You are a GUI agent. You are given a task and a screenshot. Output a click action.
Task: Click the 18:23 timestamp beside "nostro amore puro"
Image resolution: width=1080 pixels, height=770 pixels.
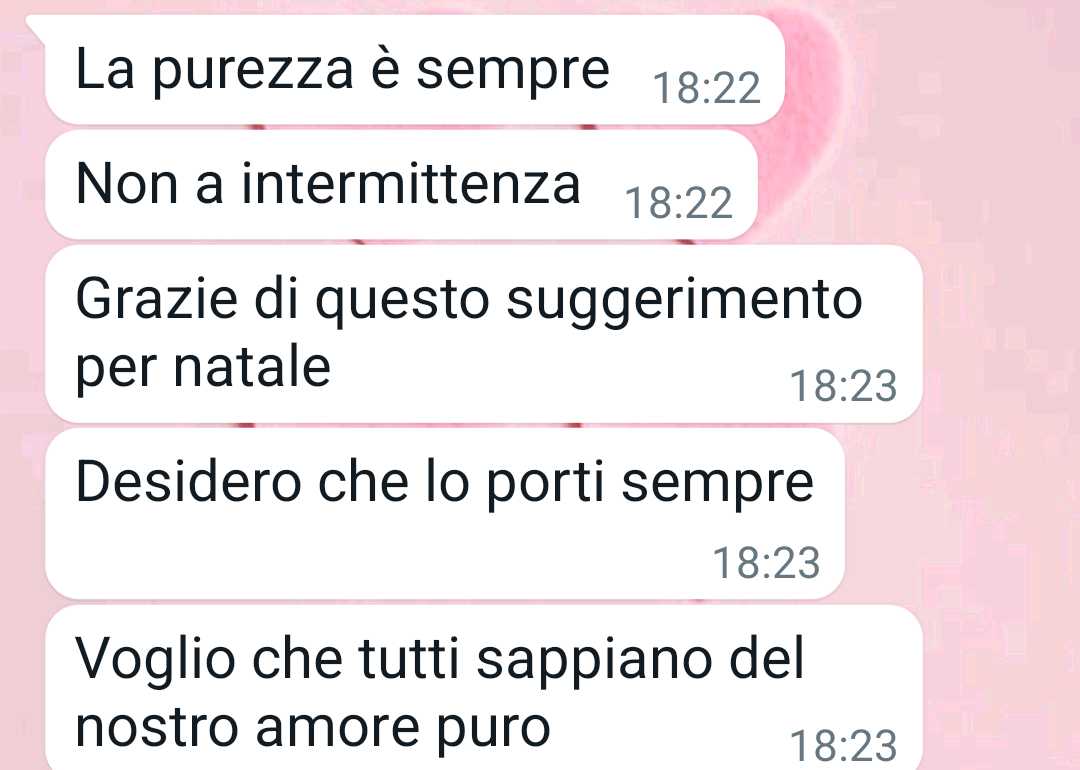[x=843, y=745]
